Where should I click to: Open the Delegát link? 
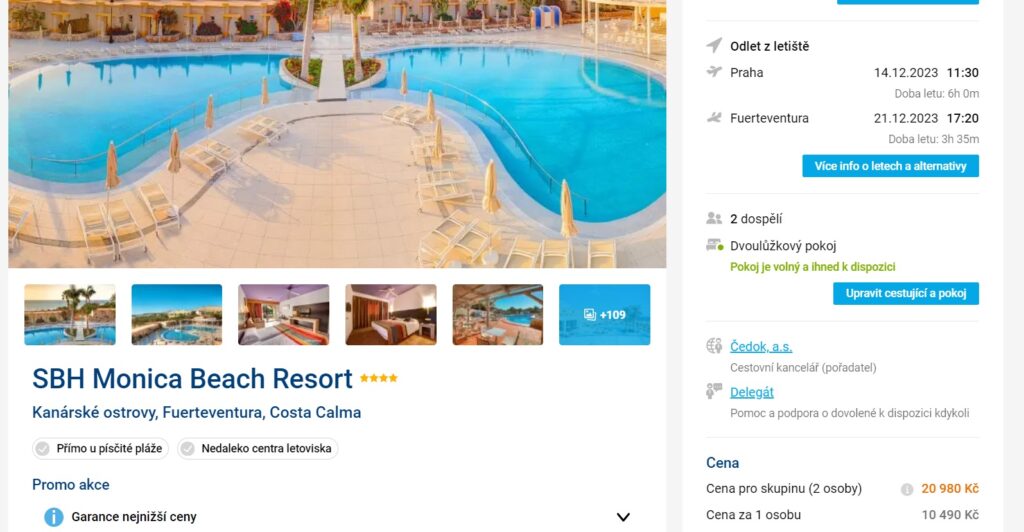point(752,392)
